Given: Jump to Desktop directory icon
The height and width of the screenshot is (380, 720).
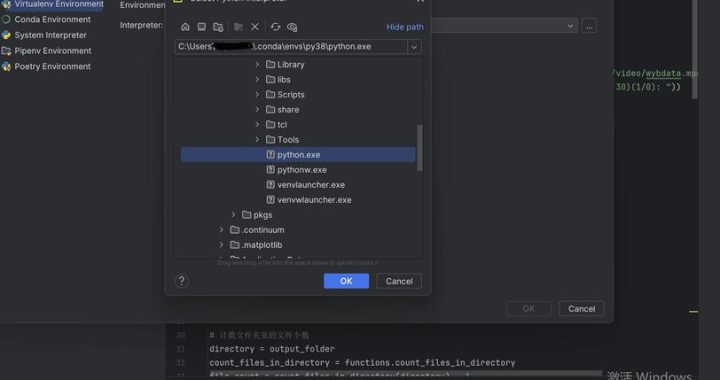Looking at the screenshot, I should (x=202, y=27).
